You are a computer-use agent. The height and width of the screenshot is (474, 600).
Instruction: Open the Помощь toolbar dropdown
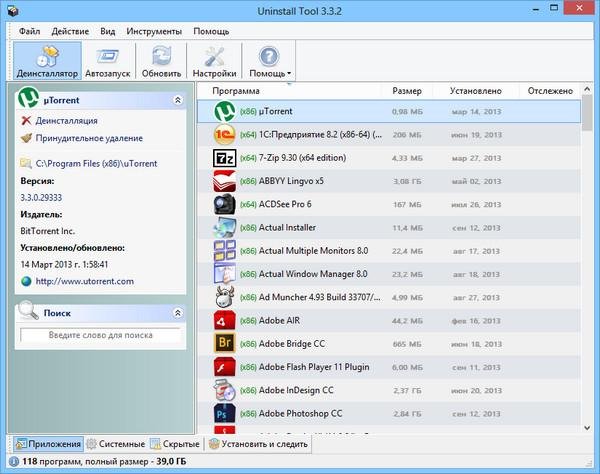click(270, 60)
